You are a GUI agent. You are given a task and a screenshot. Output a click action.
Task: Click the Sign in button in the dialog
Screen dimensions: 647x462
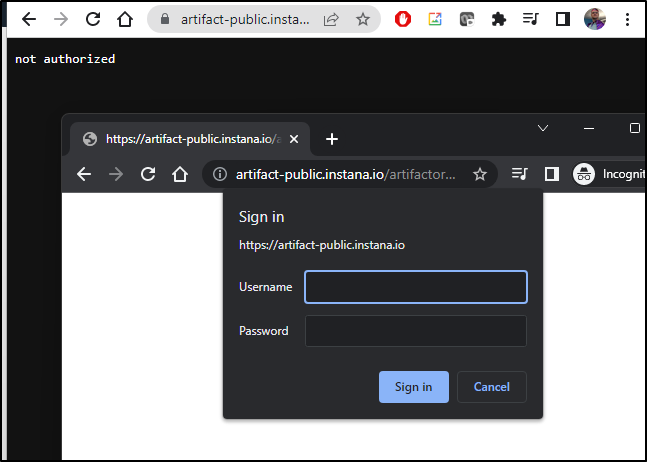tap(414, 387)
